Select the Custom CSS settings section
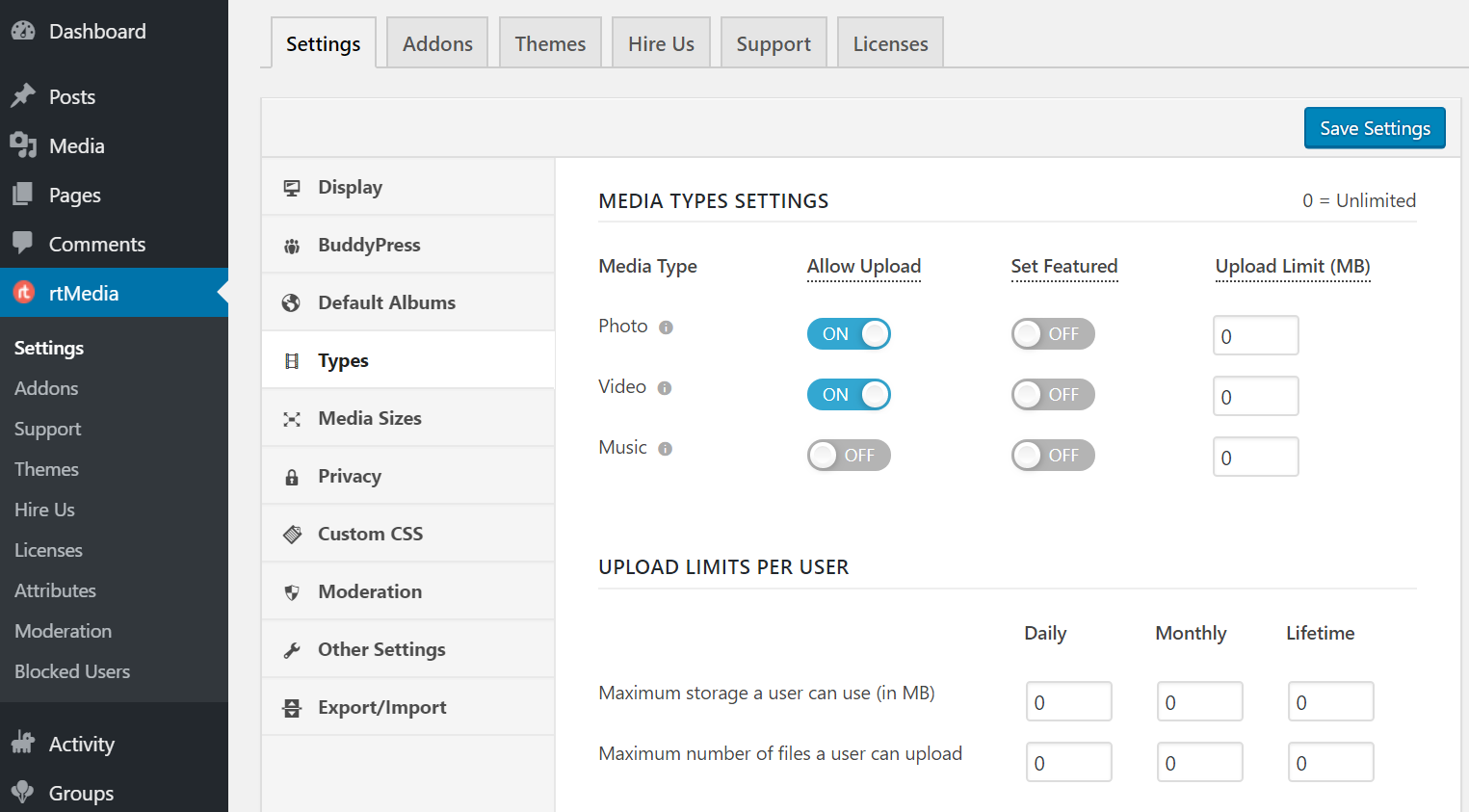 tap(368, 534)
